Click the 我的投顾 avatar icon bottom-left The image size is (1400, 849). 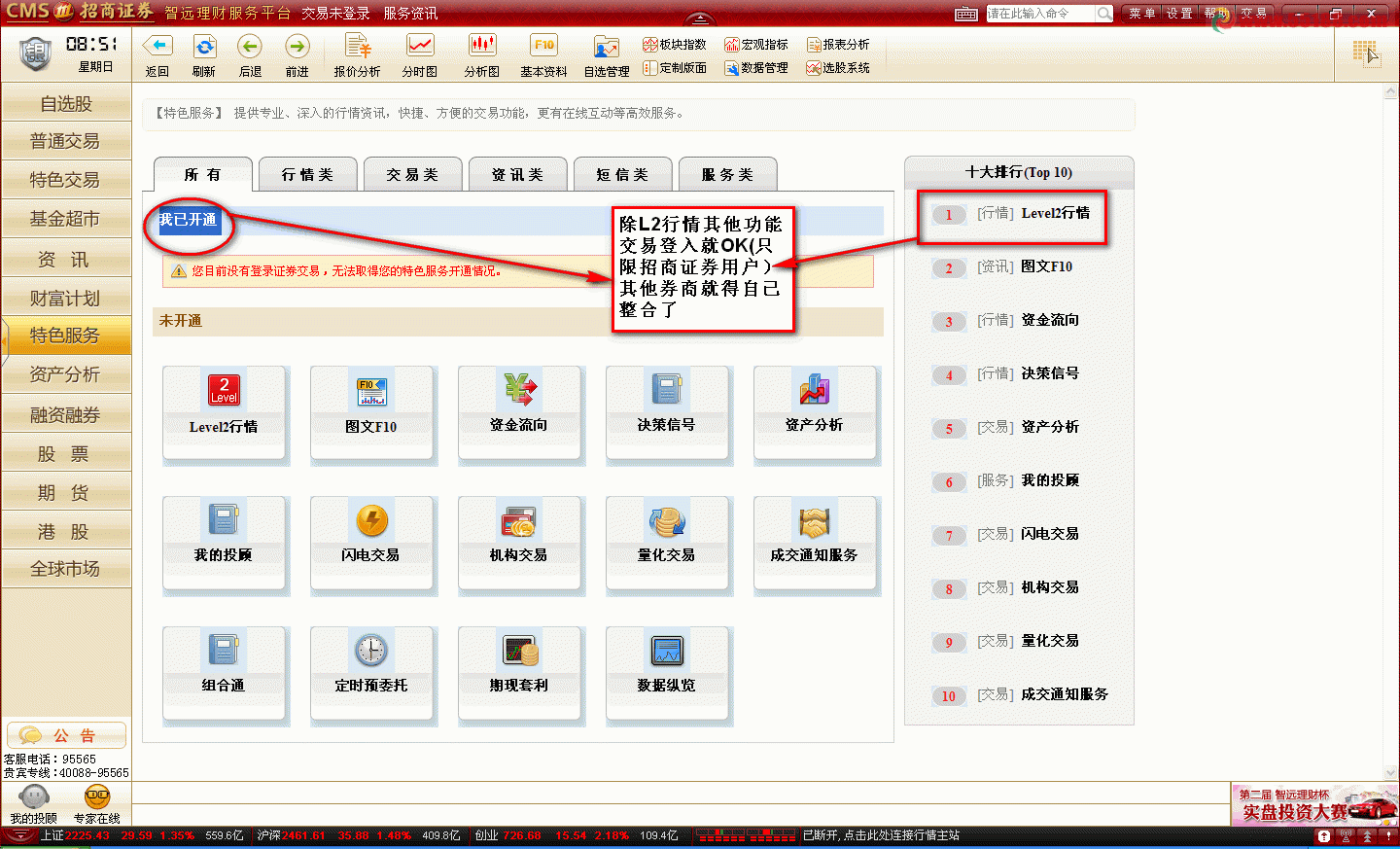click(34, 797)
